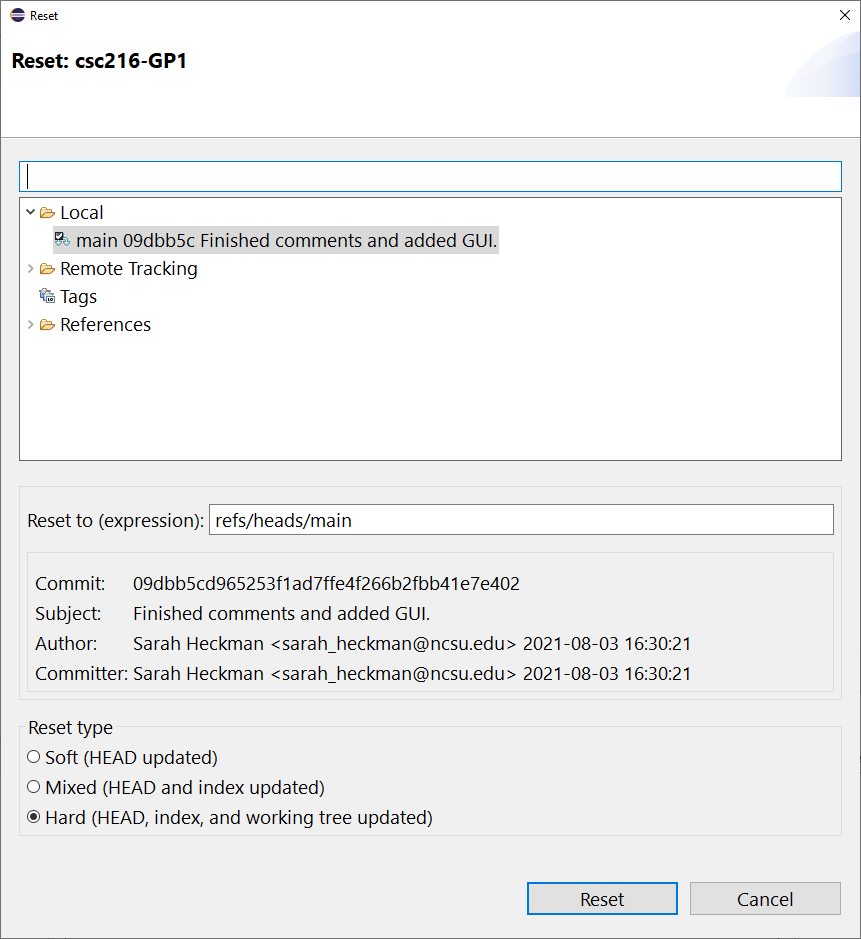Click the branch icon next to main
This screenshot has height=939, width=861.
(x=62, y=240)
